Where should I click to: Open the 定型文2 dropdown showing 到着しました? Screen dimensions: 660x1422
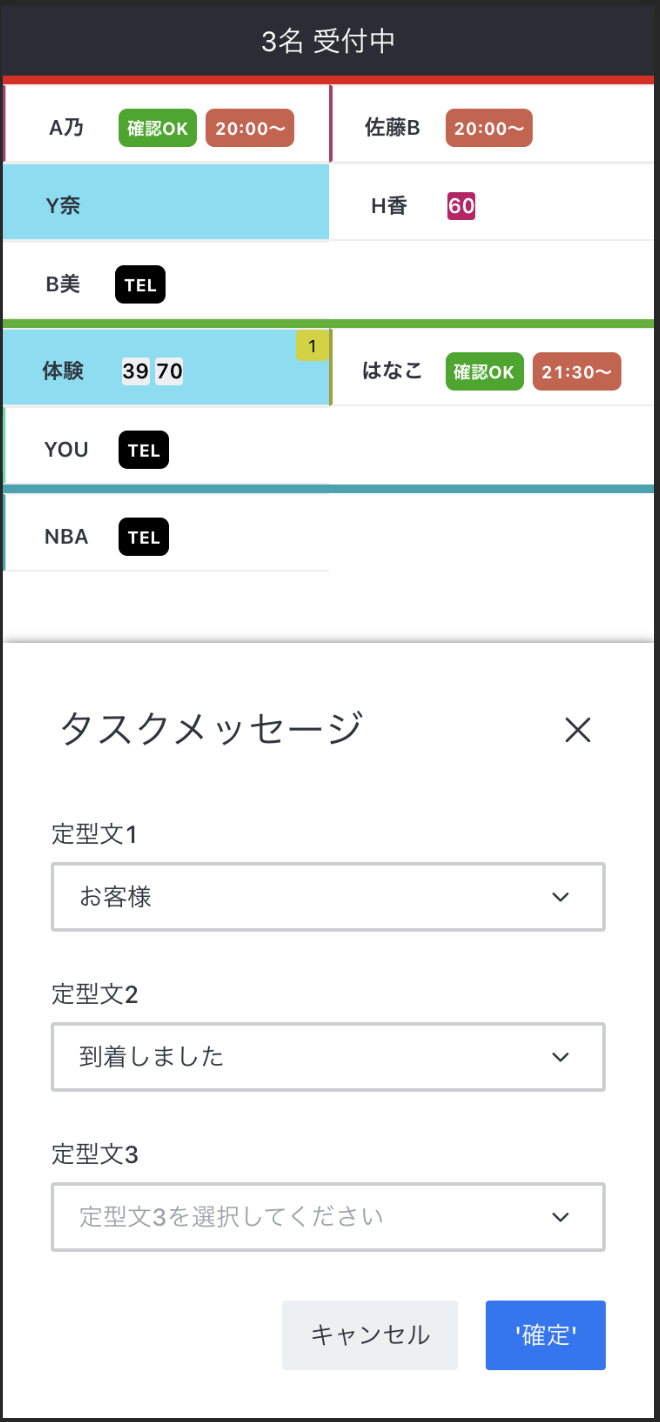(x=328, y=1057)
